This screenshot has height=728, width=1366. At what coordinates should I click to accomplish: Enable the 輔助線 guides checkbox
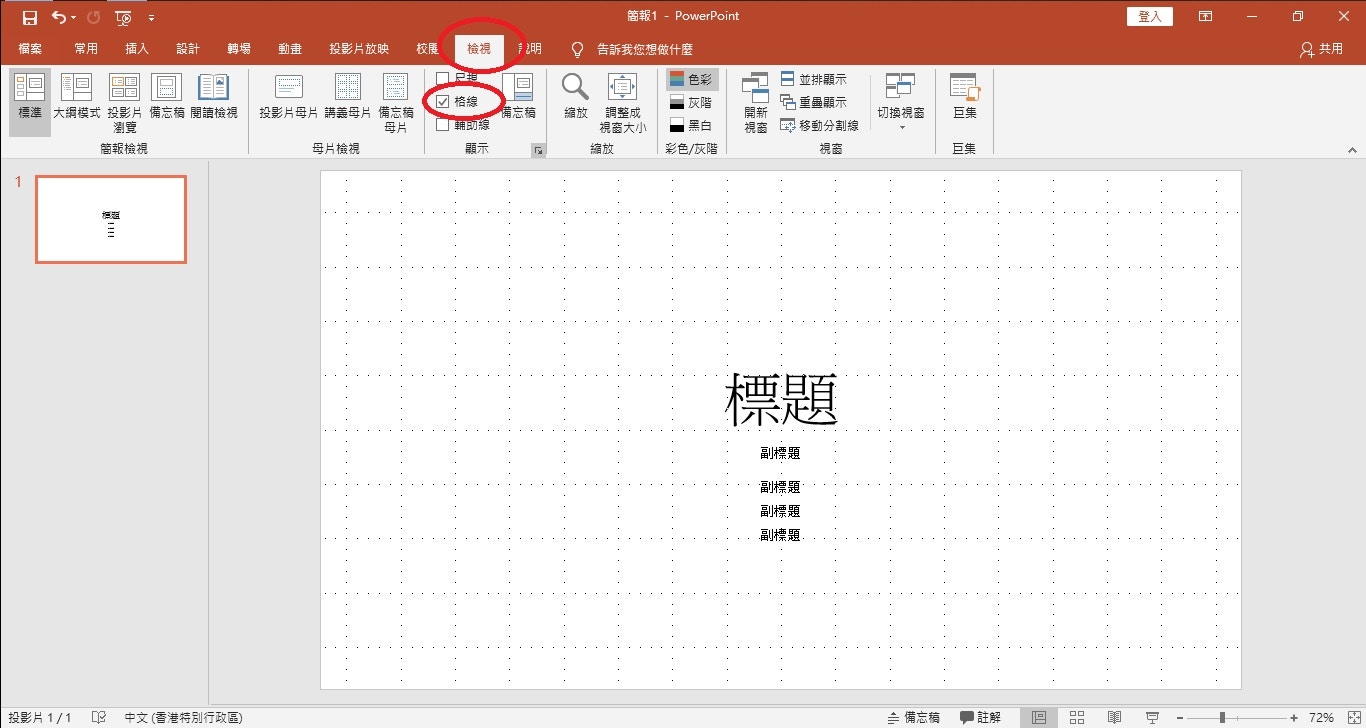coord(441,124)
